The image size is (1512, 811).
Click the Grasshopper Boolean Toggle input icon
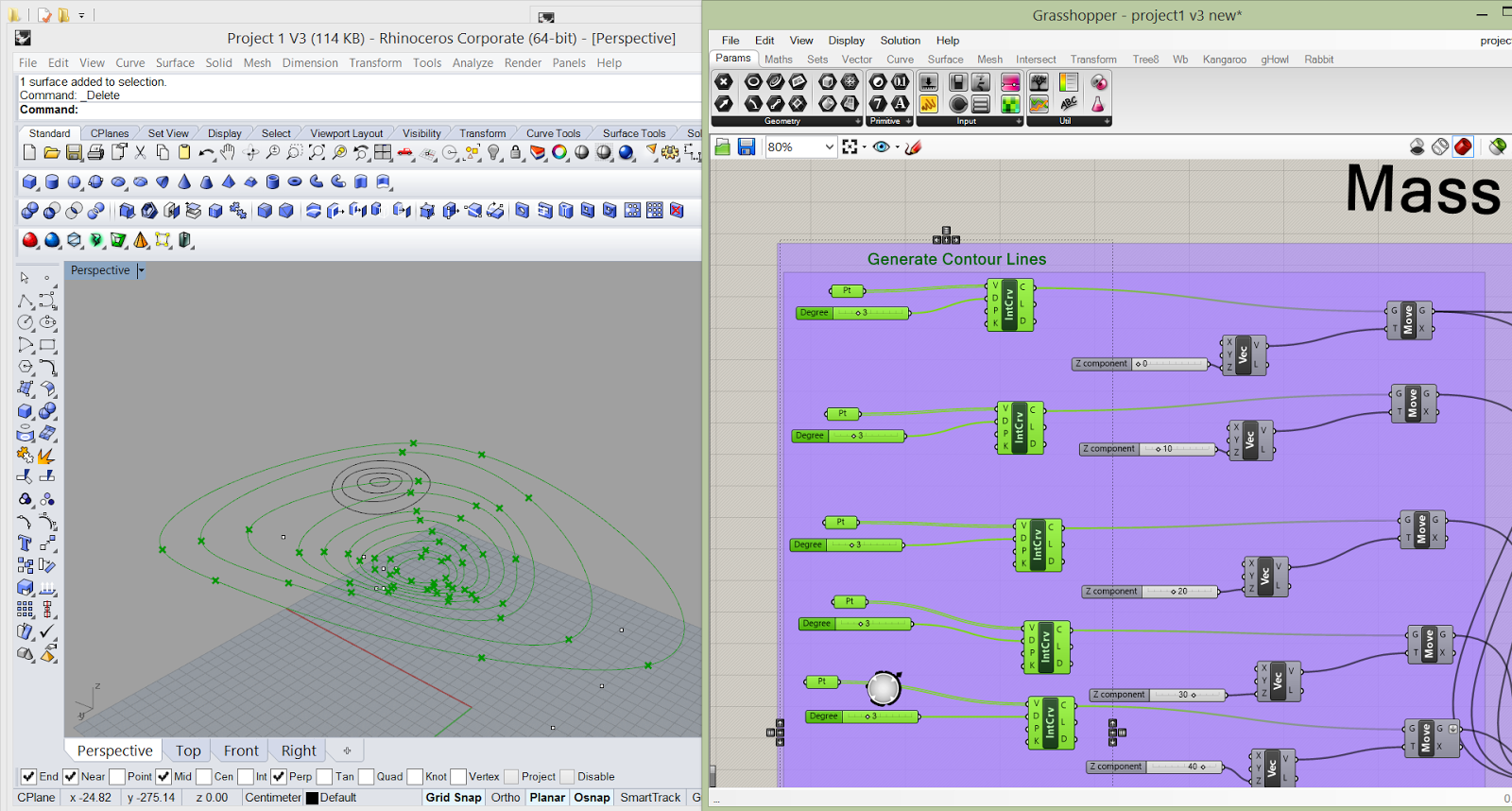point(958,82)
